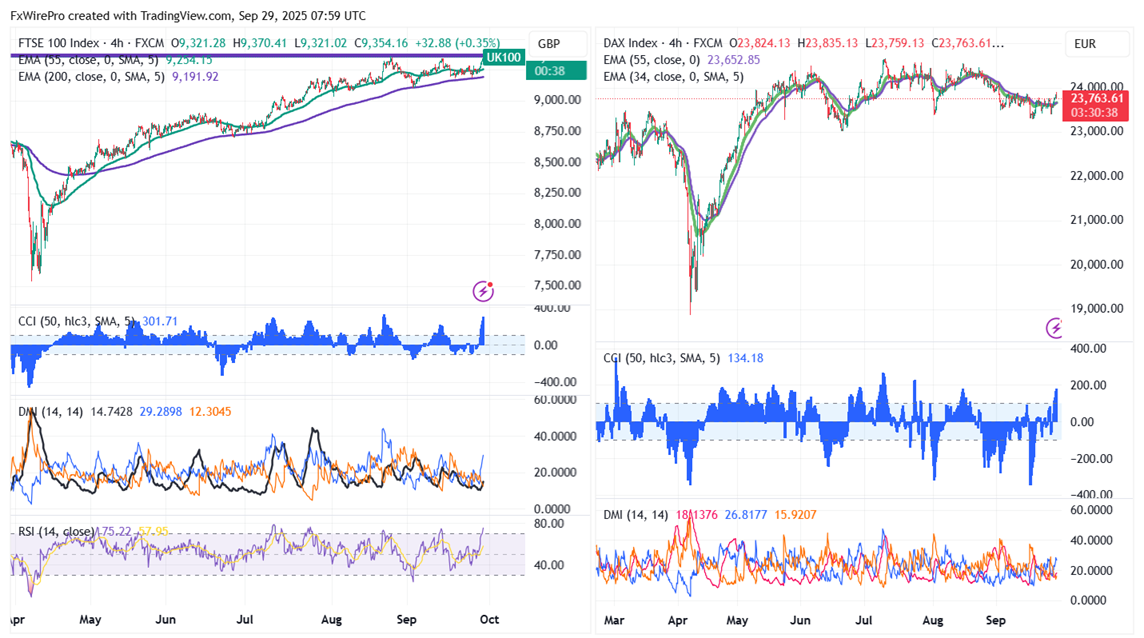The image size is (1144, 638).
Task: Click the FTSE close value C9,354.16
Action: (382, 44)
